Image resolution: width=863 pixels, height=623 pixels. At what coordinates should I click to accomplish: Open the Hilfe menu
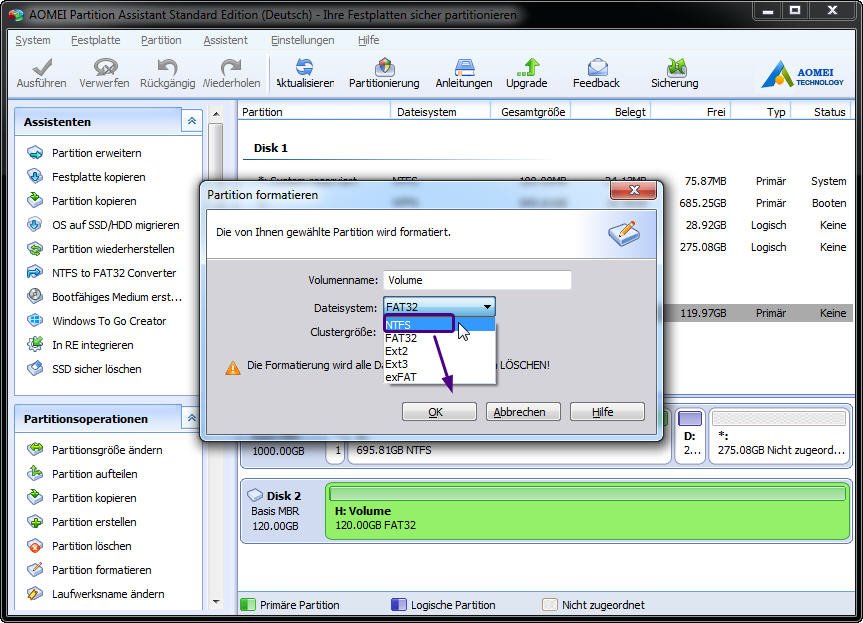368,40
